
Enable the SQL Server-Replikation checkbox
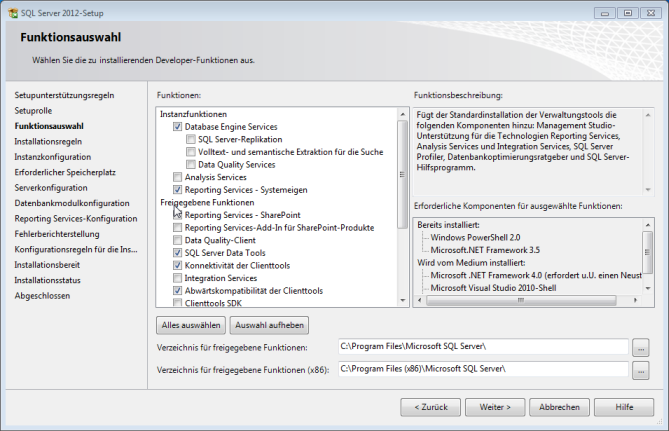(191, 140)
